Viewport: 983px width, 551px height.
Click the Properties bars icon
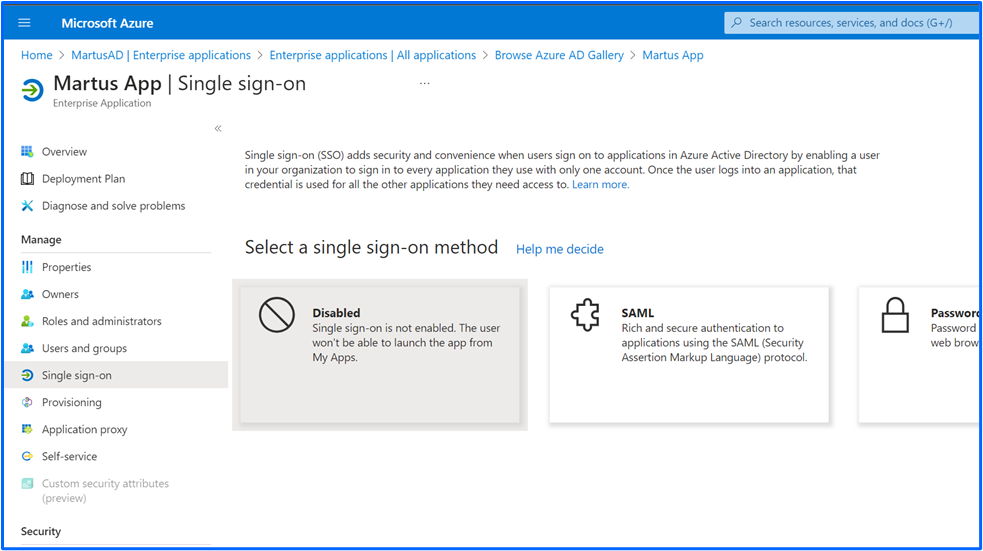(x=27, y=267)
